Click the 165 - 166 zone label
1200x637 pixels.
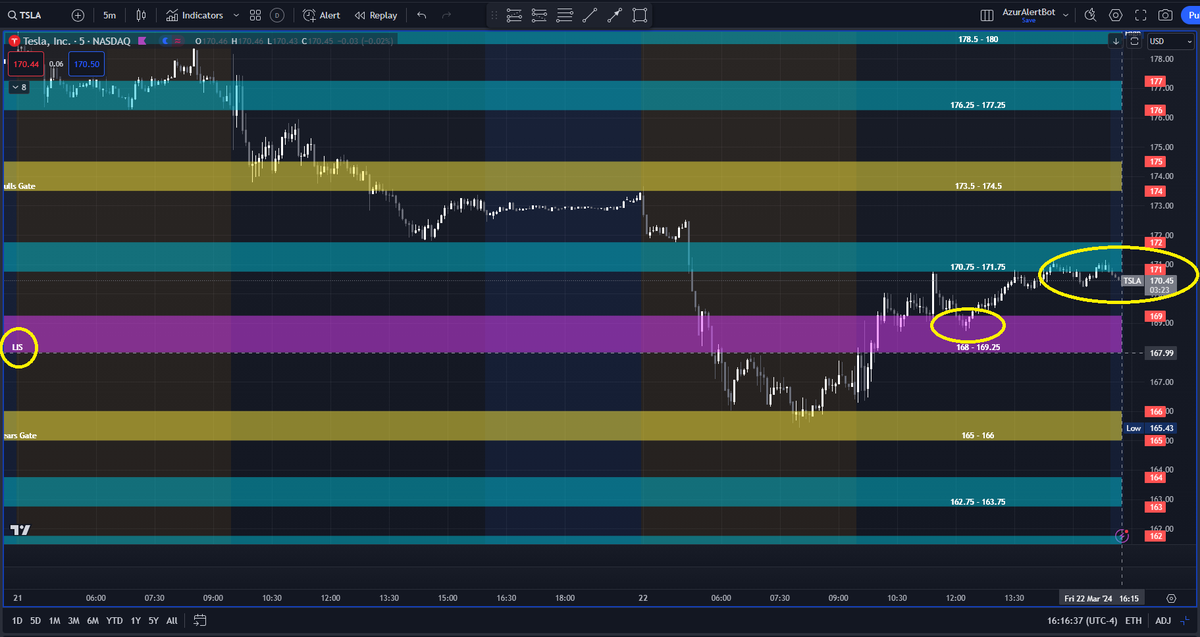(978, 436)
